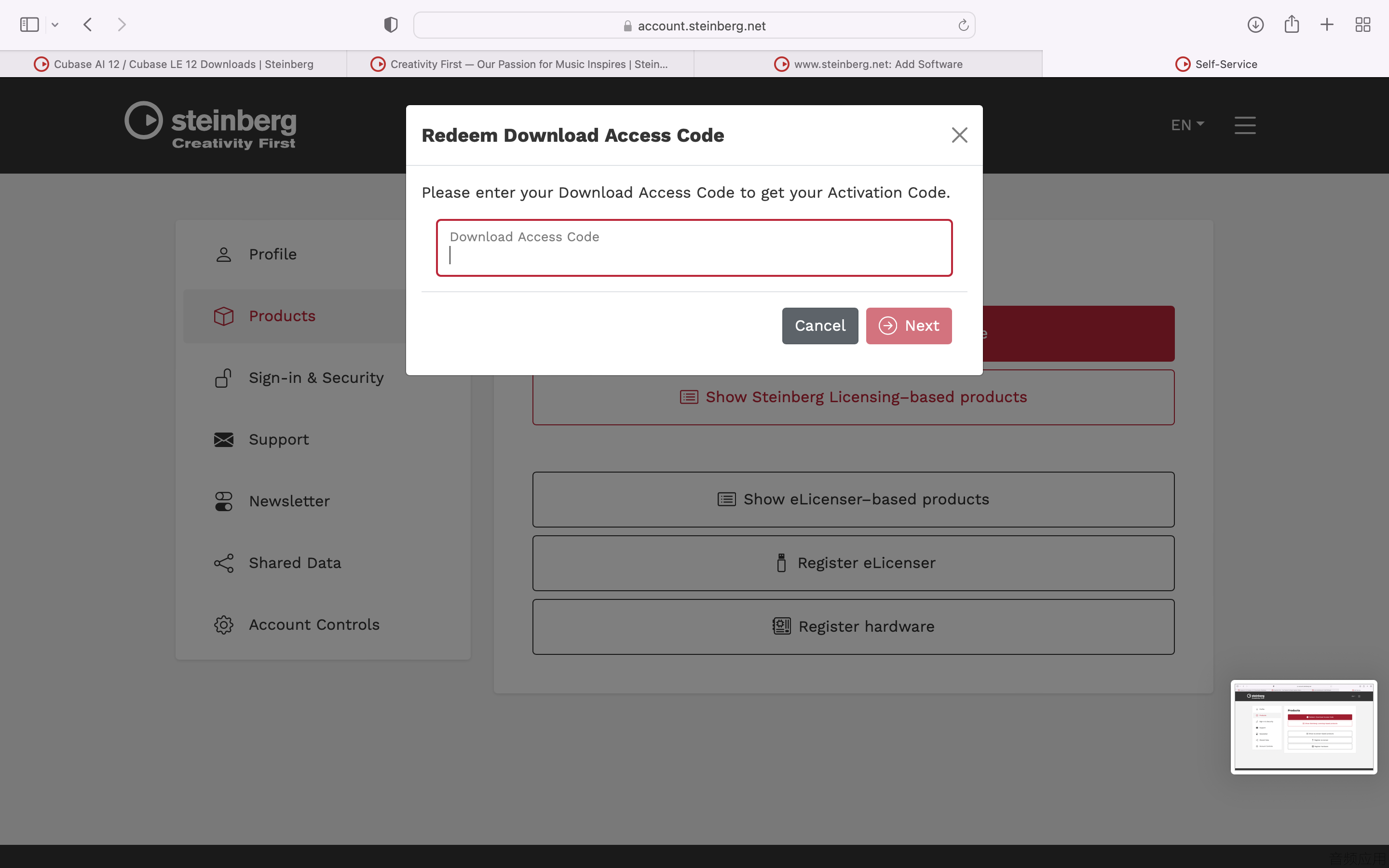
Task: Close the Redeem Download Access Code dialog
Action: coord(959,135)
